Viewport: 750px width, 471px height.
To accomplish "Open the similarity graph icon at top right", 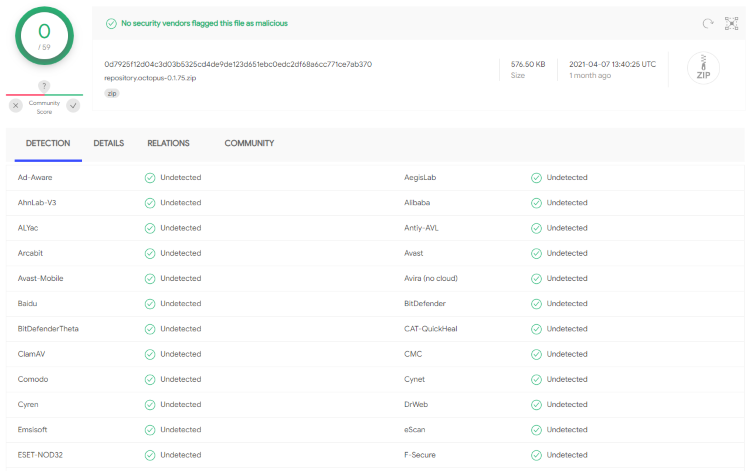I will click(731, 23).
